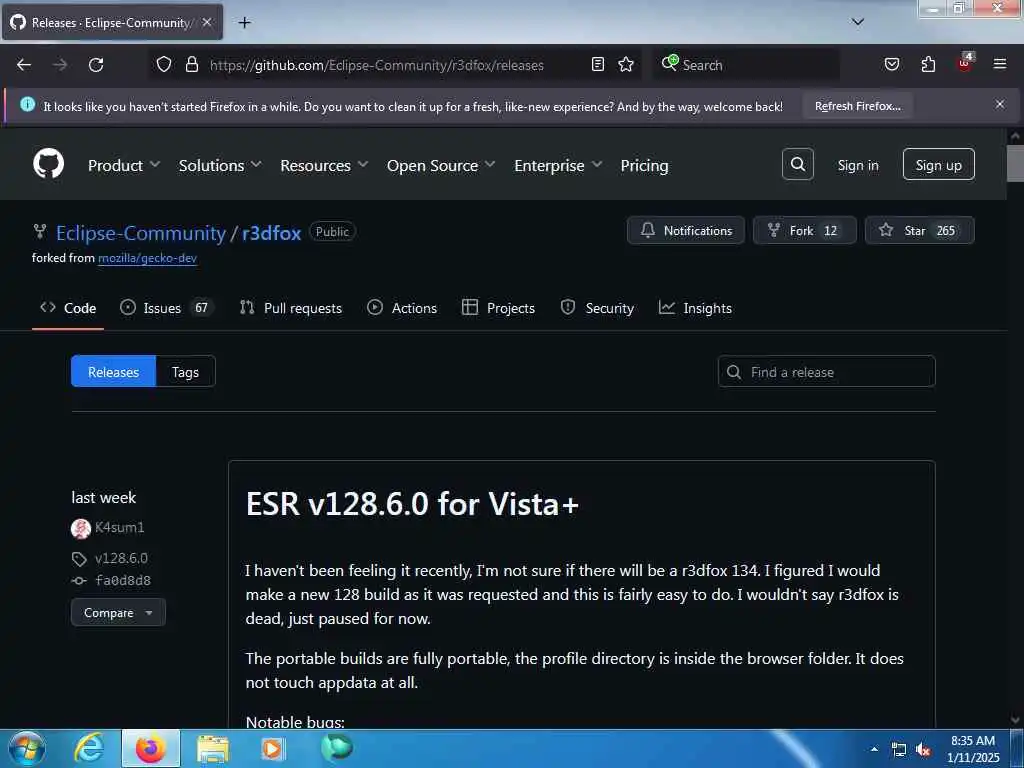
Task: Switch to the Projects tab
Action: point(498,308)
